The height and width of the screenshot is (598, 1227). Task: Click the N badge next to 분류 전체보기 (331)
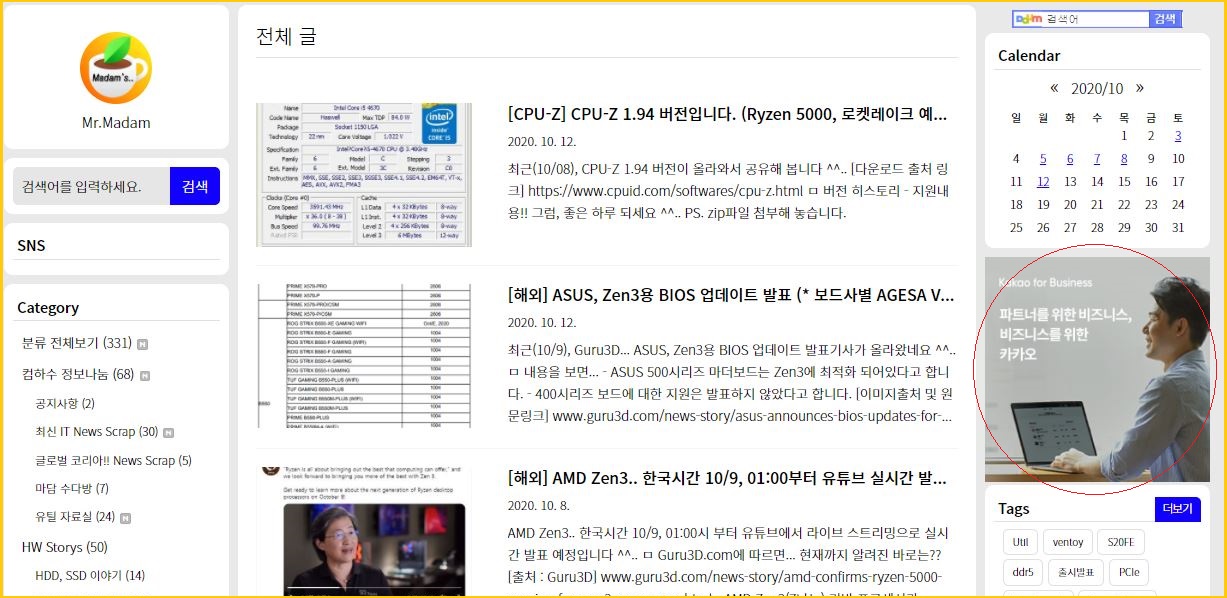pyautogui.click(x=143, y=344)
